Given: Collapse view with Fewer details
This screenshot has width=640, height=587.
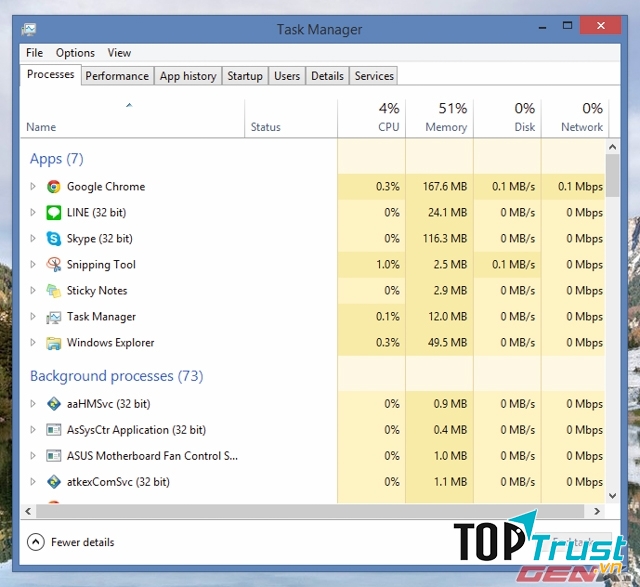Looking at the screenshot, I should tap(71, 542).
